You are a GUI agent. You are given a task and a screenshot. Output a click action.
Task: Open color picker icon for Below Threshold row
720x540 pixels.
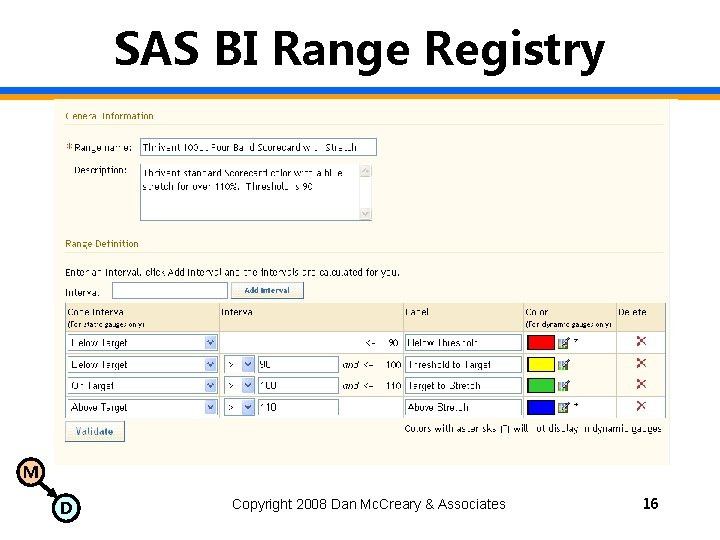563,343
